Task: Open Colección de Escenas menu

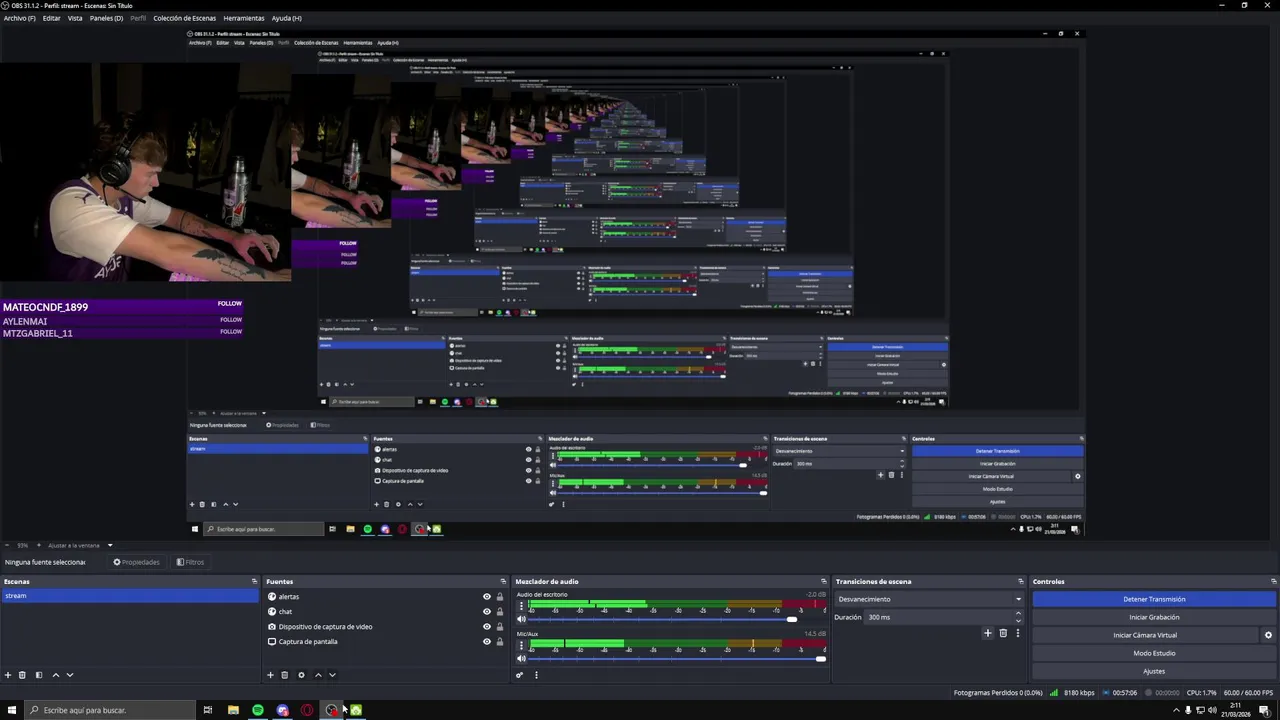Action: 184,18
